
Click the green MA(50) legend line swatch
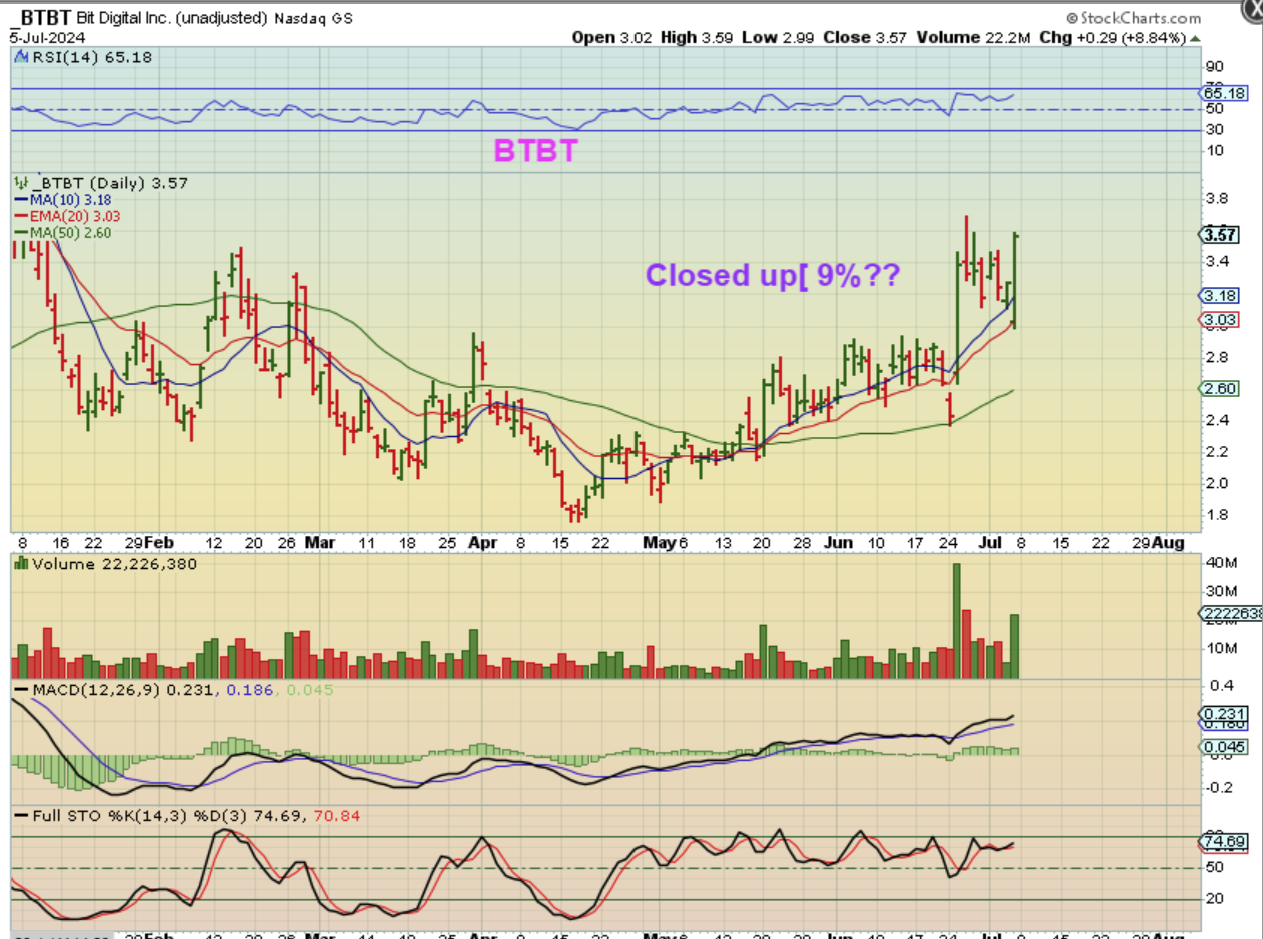point(22,233)
